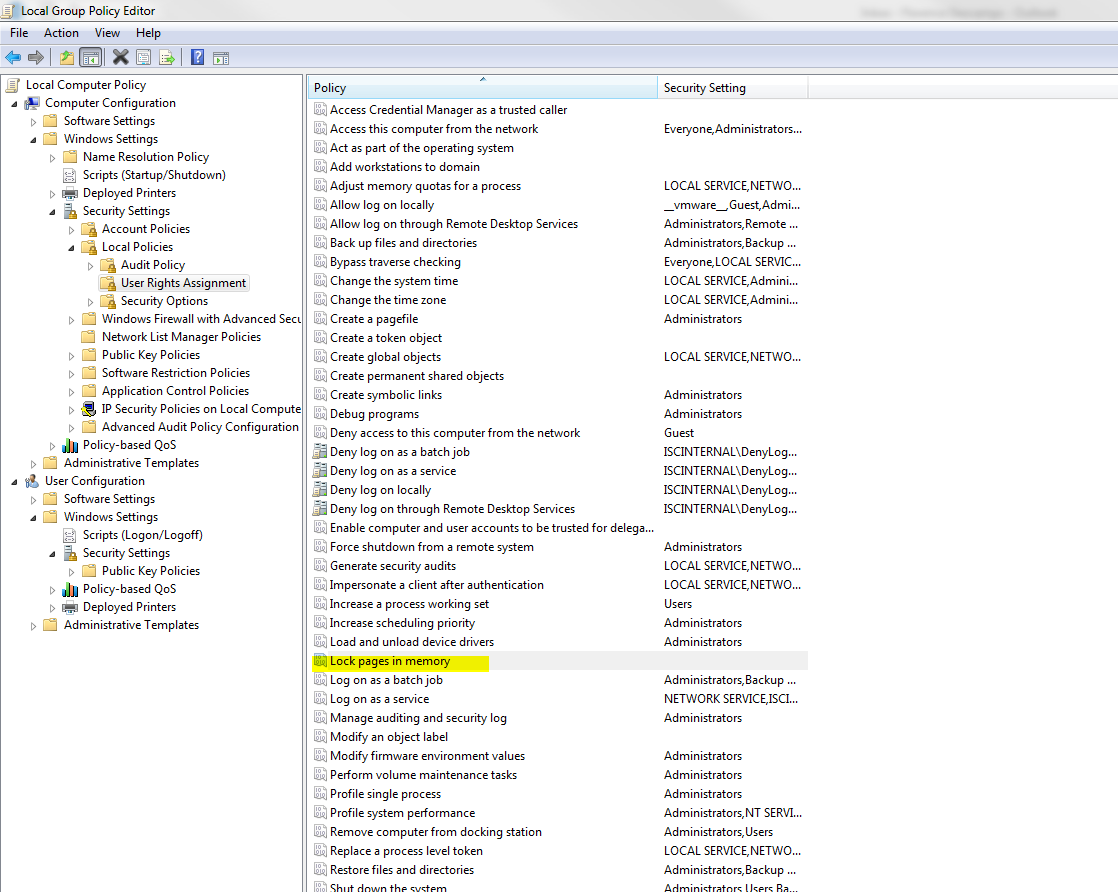
Task: Sort by the Security Setting column header
Action: coord(732,88)
